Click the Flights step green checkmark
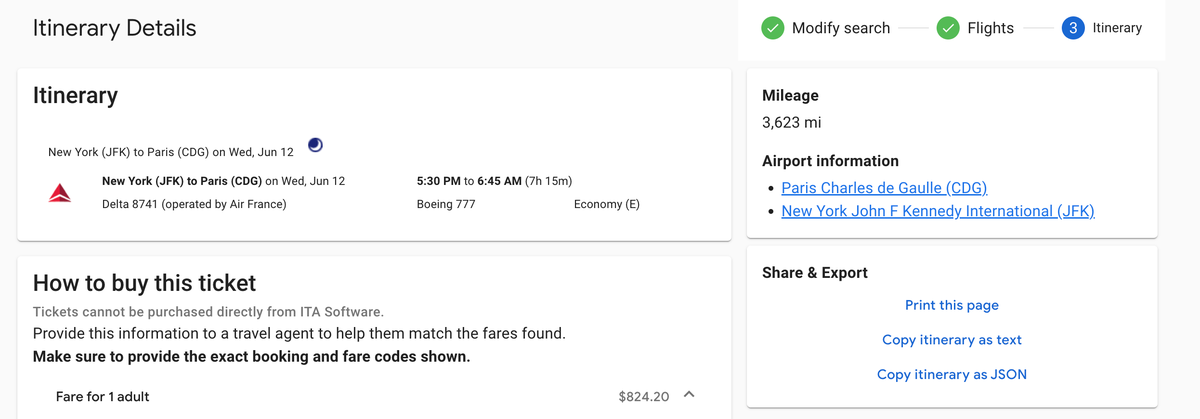Viewport: 1200px width, 419px height. click(x=948, y=28)
